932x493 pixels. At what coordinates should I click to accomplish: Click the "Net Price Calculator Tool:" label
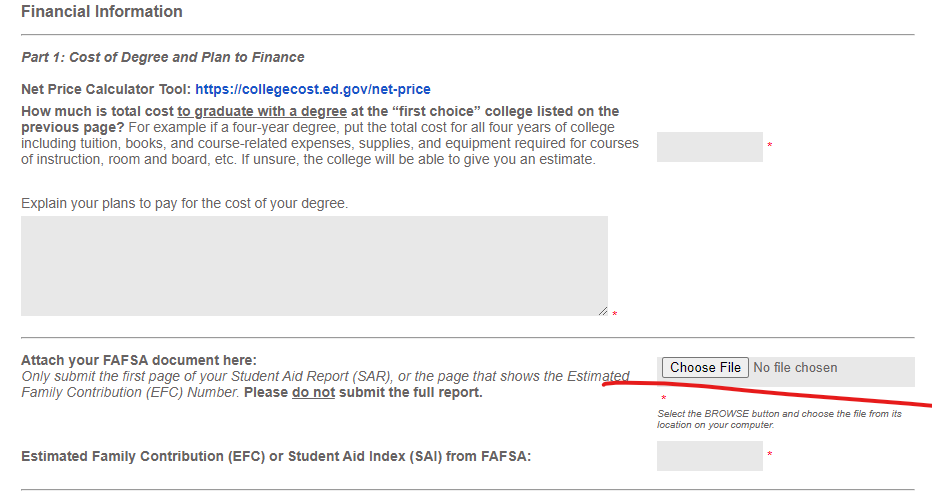pos(106,90)
